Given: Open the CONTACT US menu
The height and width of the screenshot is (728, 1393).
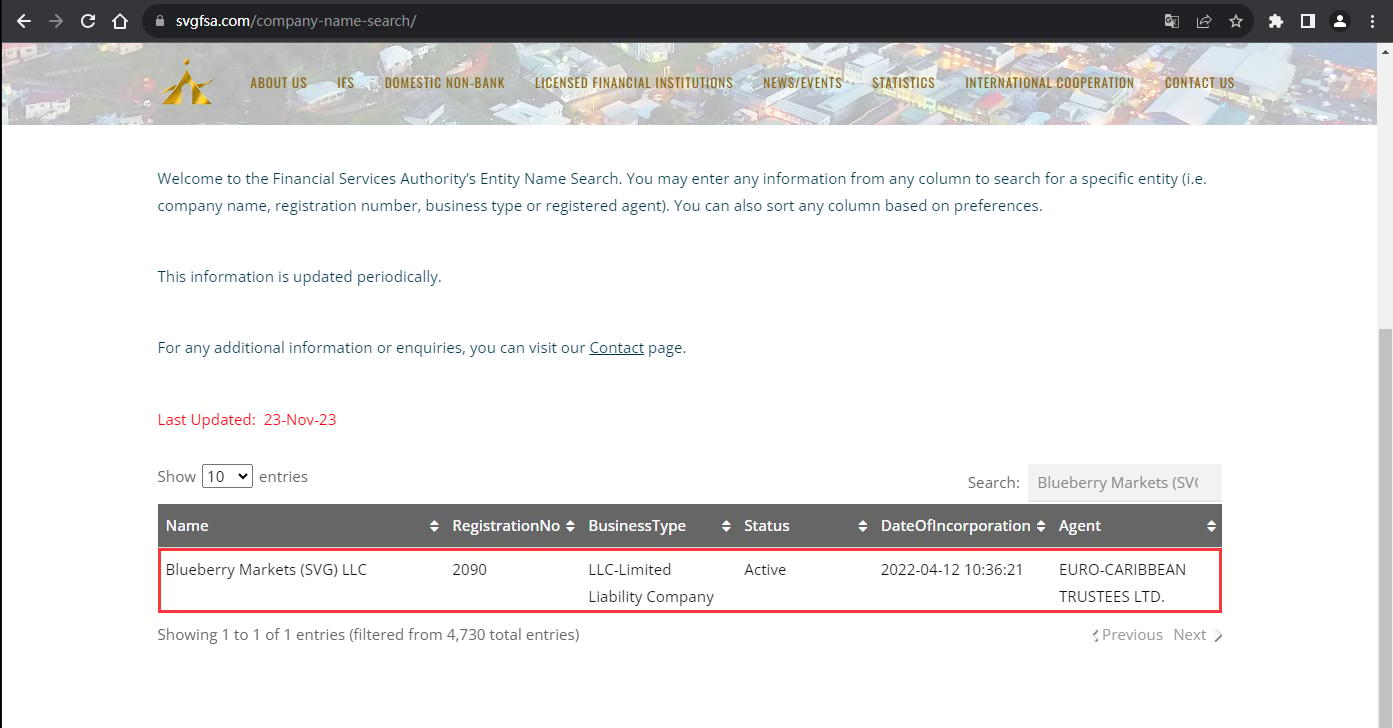Looking at the screenshot, I should (1200, 83).
